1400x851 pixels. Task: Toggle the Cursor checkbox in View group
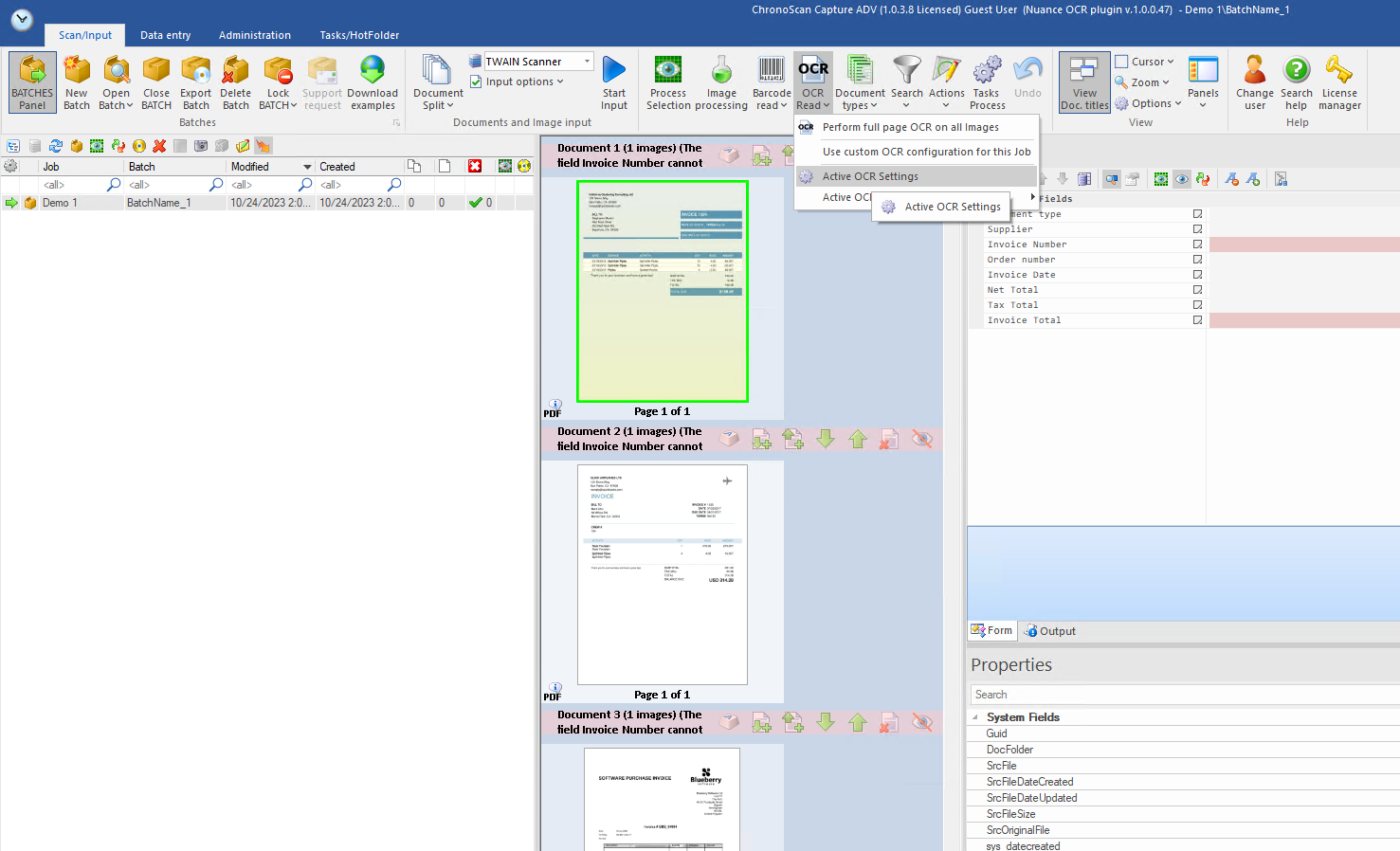click(x=1121, y=62)
